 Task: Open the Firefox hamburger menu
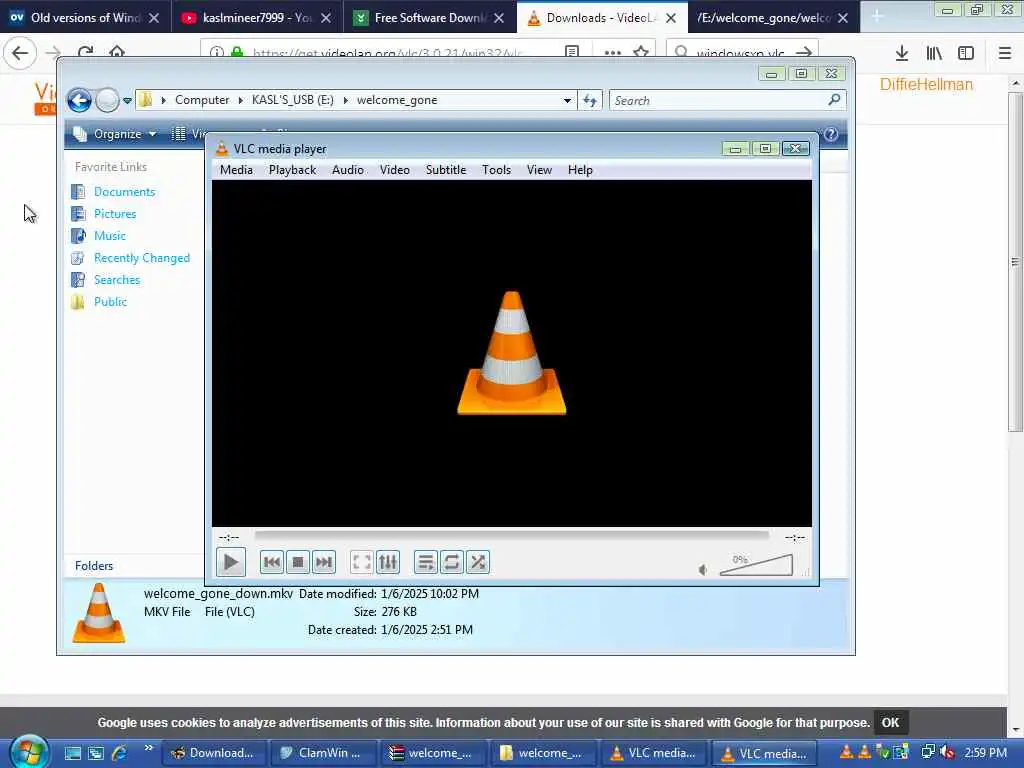[x=1004, y=53]
